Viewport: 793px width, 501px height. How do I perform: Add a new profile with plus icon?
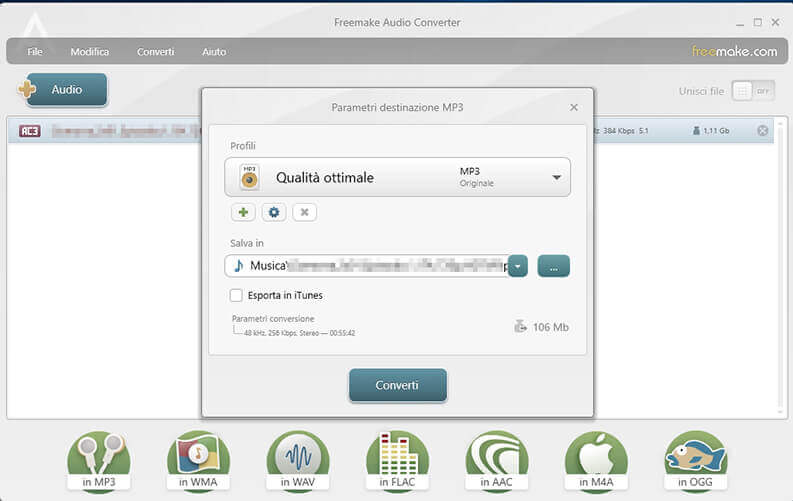point(243,212)
